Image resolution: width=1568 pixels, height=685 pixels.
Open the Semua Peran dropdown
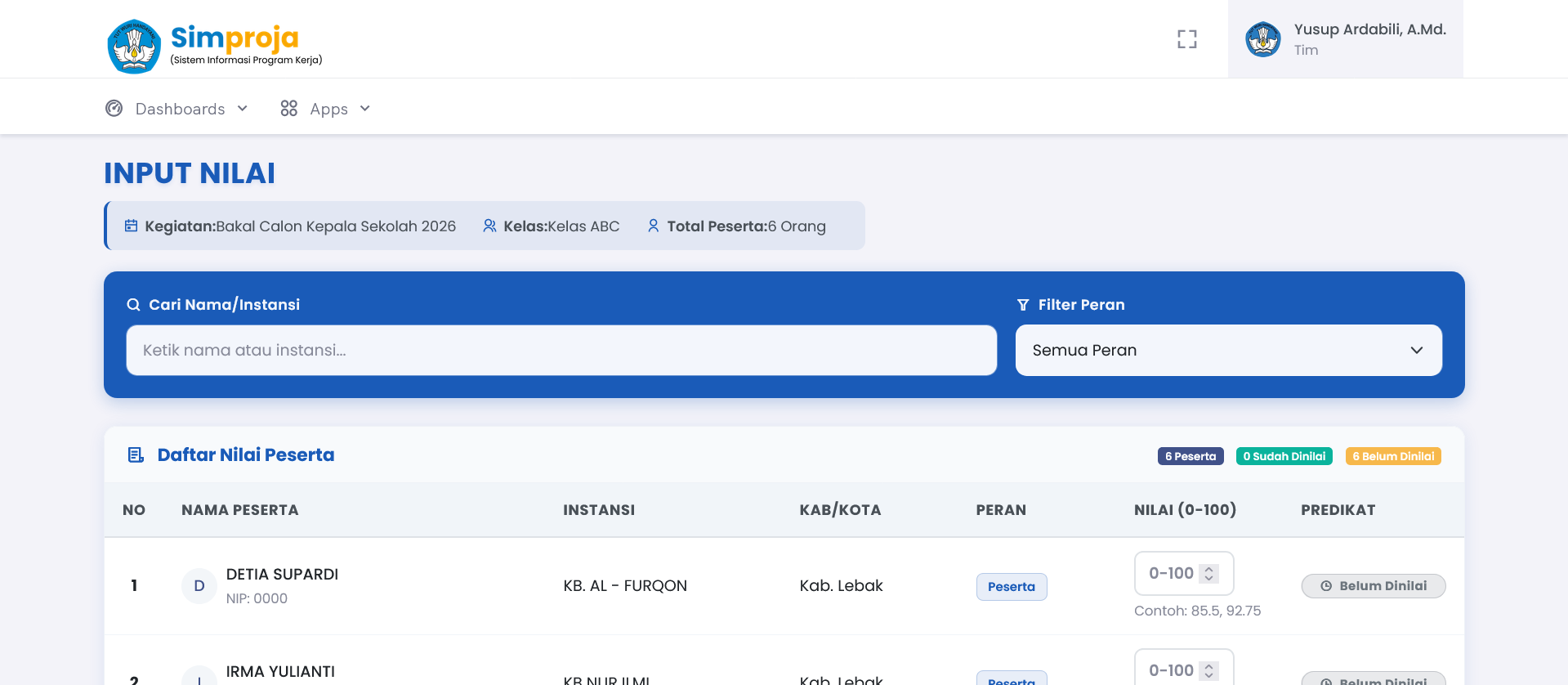1228,350
